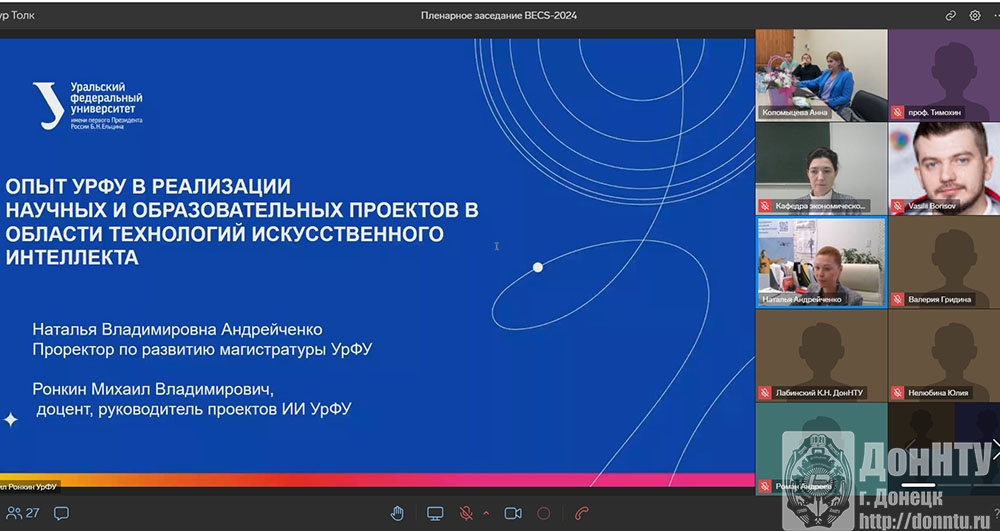Open the participants list showing 27
The width and height of the screenshot is (1000, 531).
[22, 513]
